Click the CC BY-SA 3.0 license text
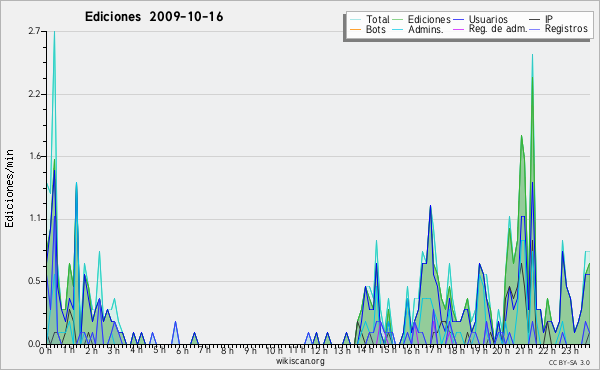This screenshot has height=370, width=600. coord(569,363)
